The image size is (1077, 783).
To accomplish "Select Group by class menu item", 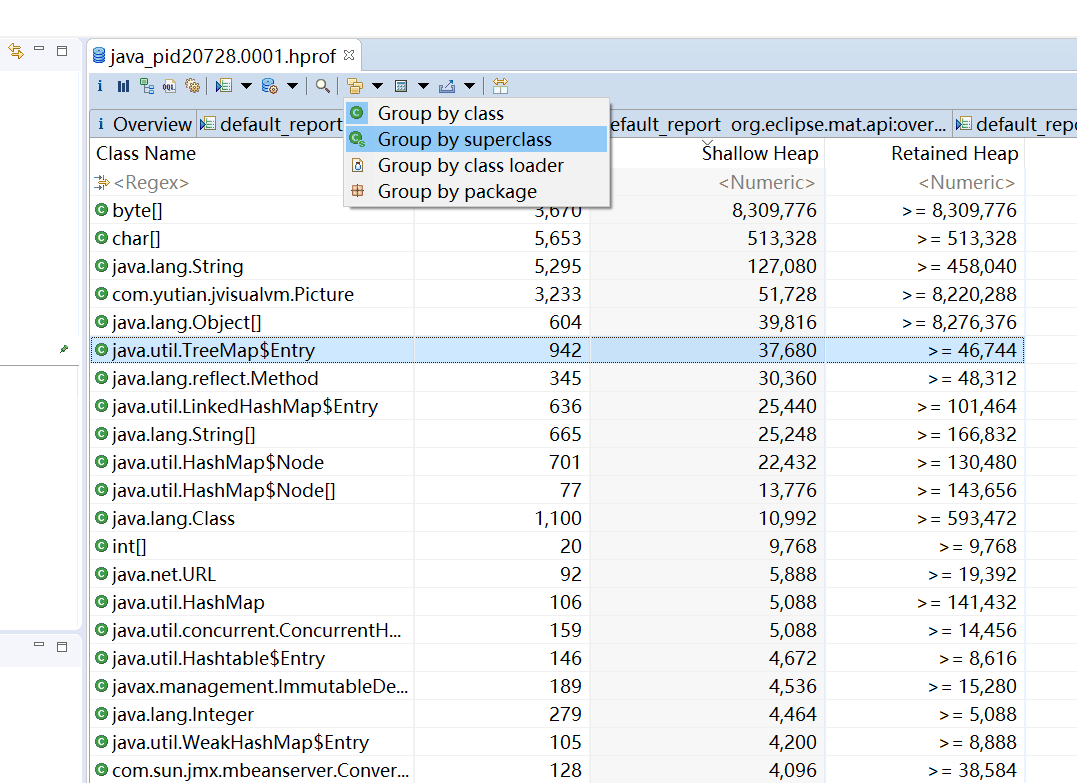I will click(x=440, y=114).
